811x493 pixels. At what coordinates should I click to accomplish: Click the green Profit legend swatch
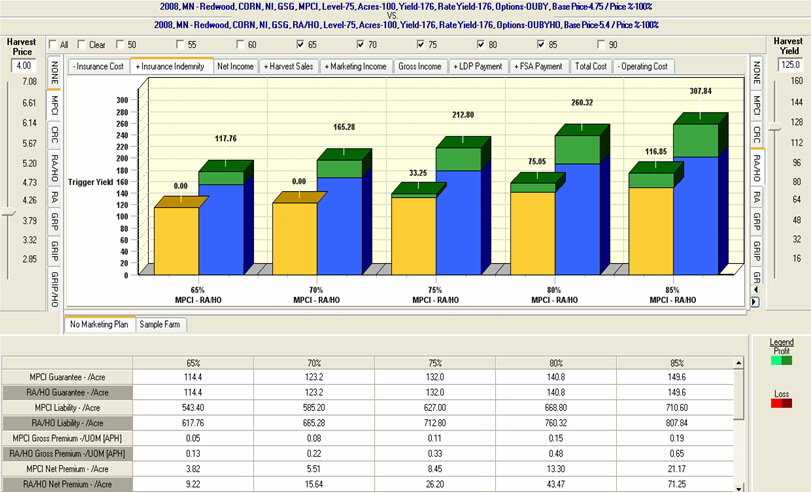(x=781, y=361)
